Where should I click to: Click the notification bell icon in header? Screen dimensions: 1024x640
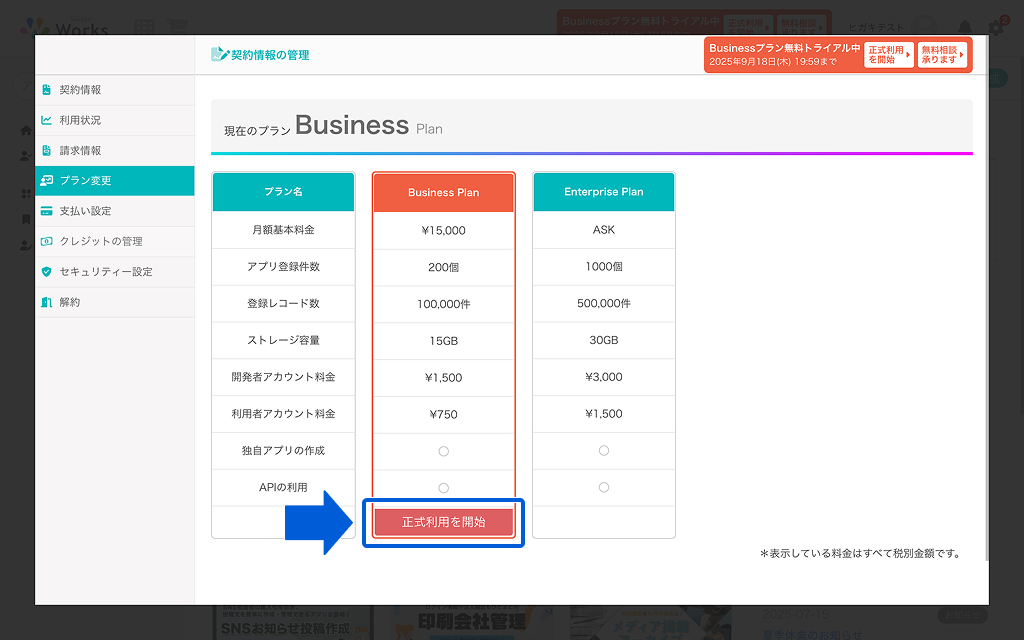tap(965, 28)
